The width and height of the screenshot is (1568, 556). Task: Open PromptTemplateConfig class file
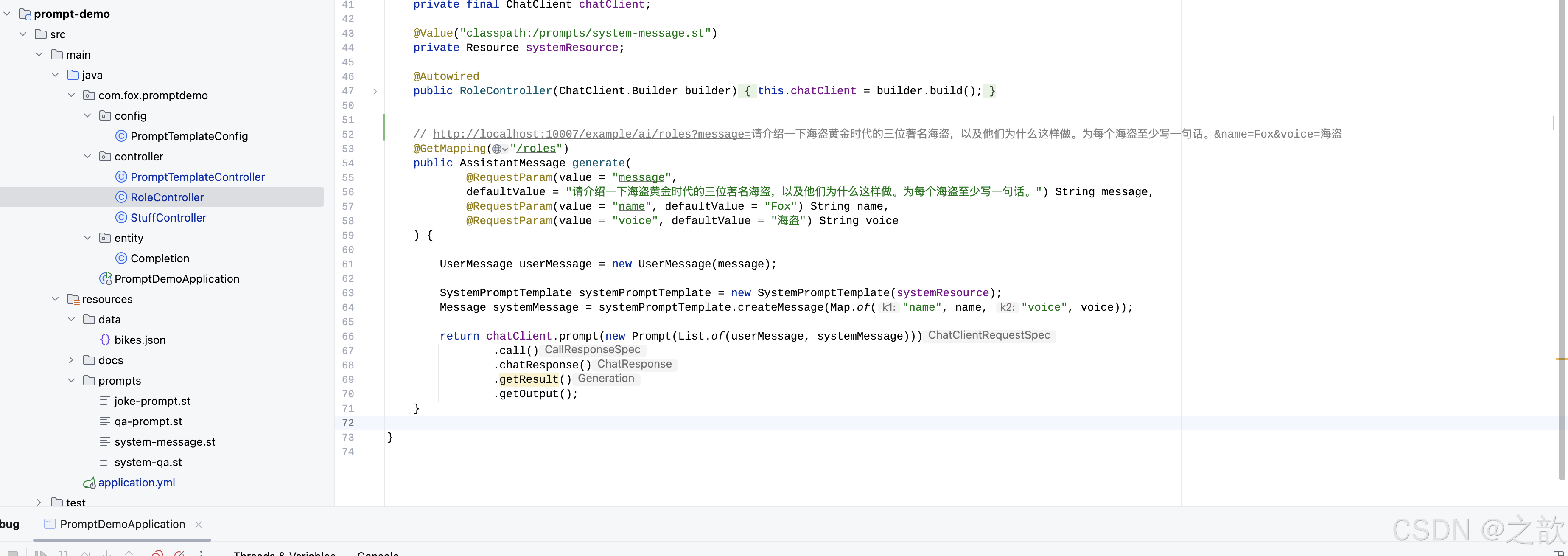[x=189, y=136]
